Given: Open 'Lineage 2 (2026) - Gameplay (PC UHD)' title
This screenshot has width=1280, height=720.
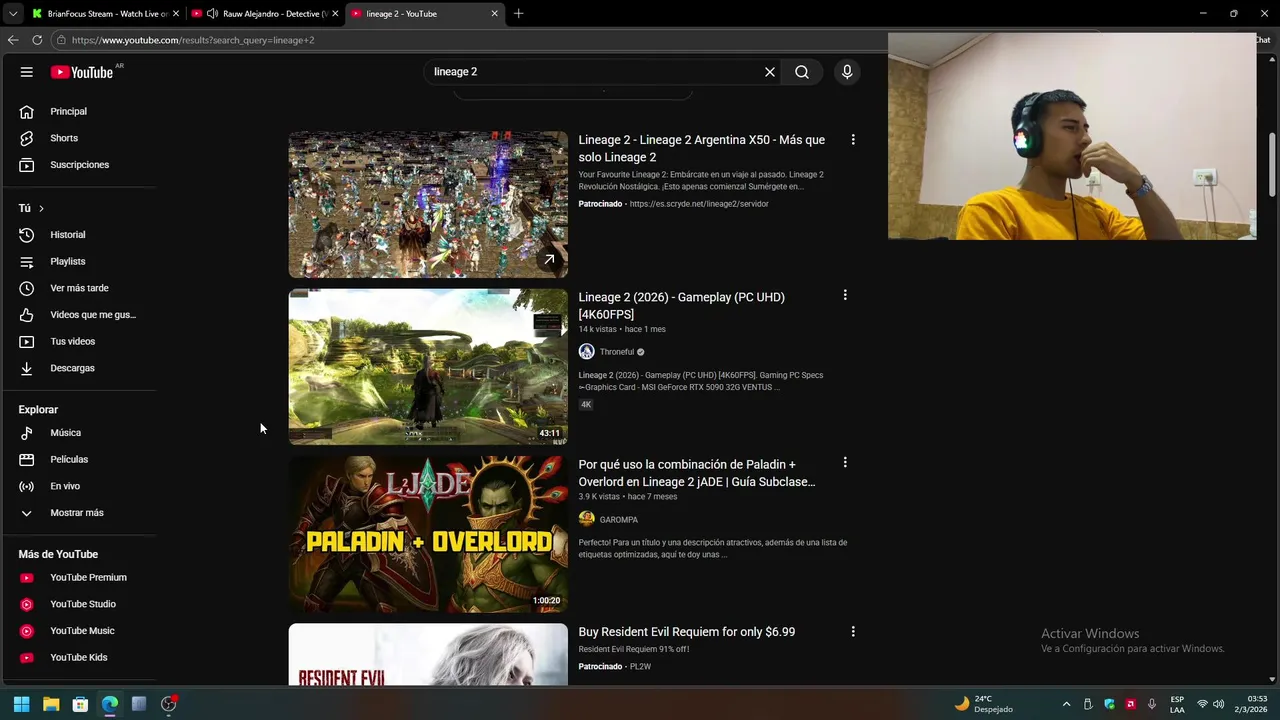Looking at the screenshot, I should 681,306.
